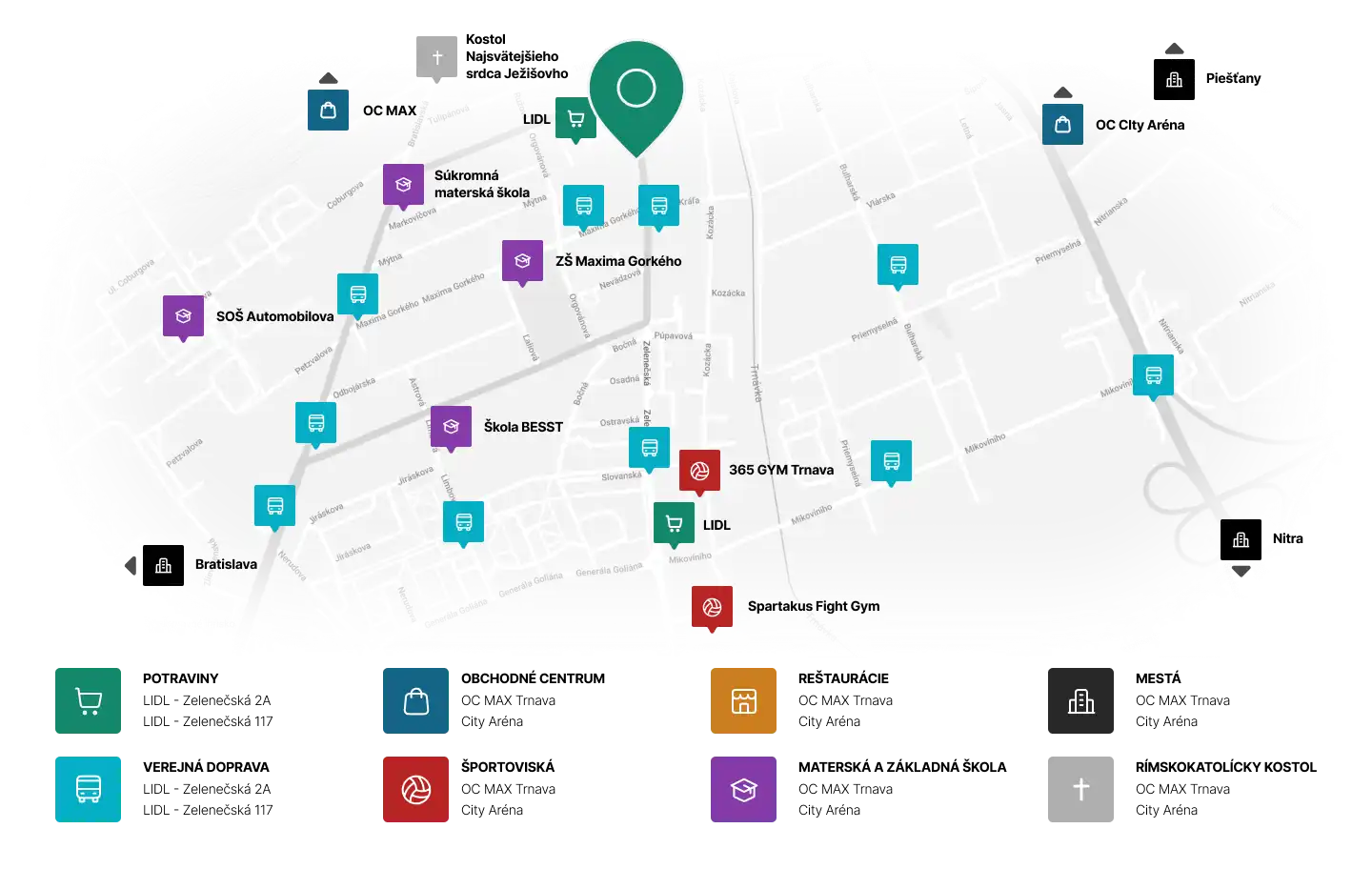
Task: Click the orange REŠTAURÁCIE legend icon
Action: [743, 700]
